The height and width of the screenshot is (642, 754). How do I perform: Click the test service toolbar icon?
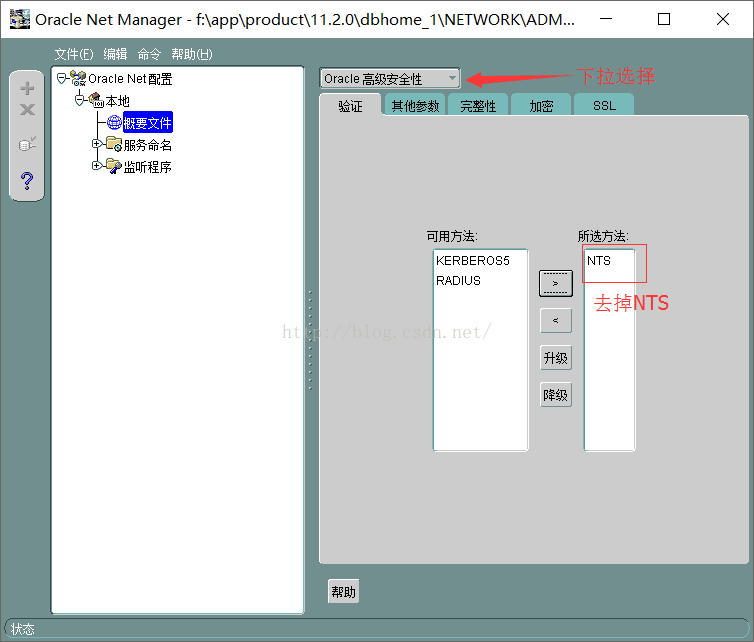27,143
